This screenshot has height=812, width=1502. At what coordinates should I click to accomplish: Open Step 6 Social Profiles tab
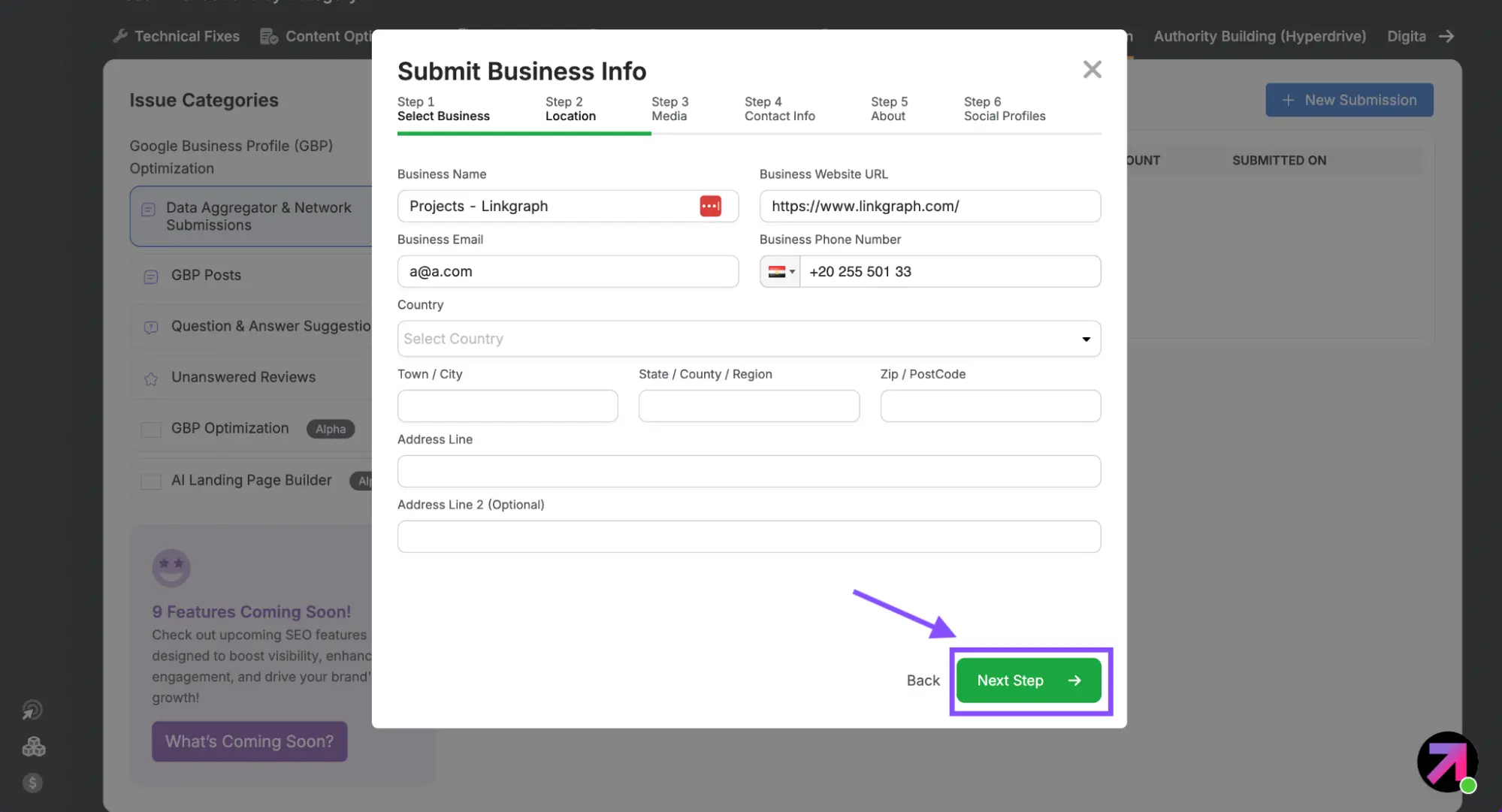[1004, 109]
